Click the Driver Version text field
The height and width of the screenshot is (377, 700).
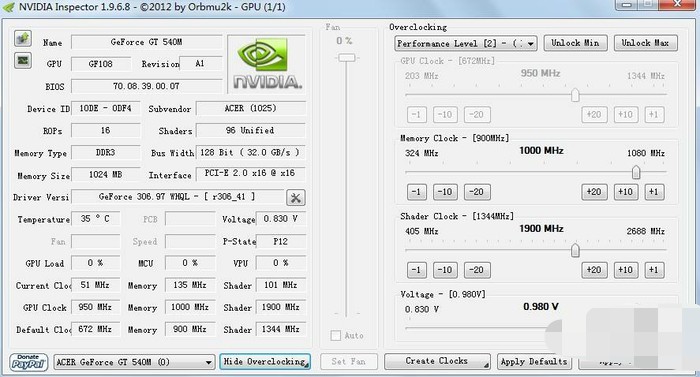click(x=178, y=197)
